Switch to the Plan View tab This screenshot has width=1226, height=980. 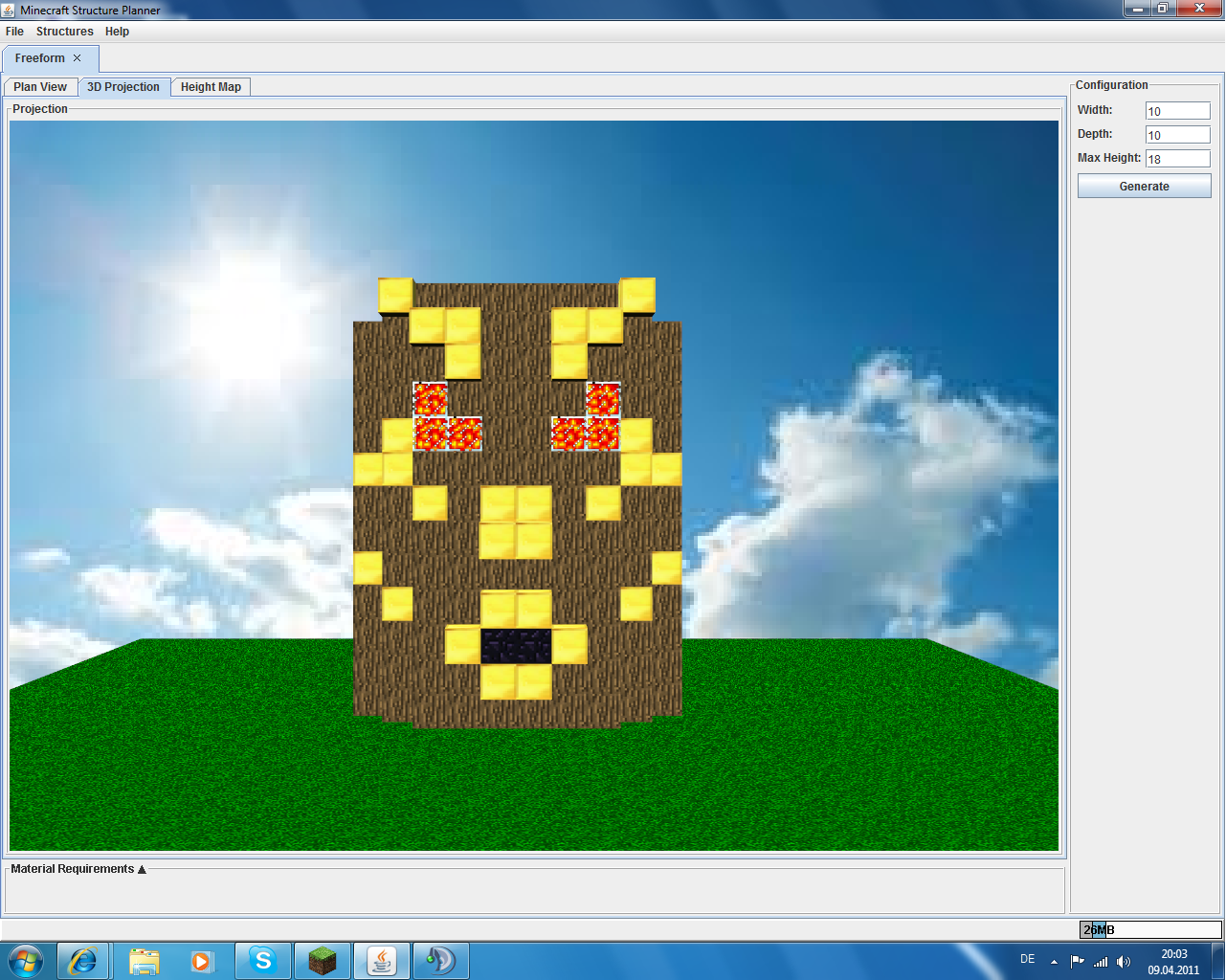pyautogui.click(x=40, y=87)
